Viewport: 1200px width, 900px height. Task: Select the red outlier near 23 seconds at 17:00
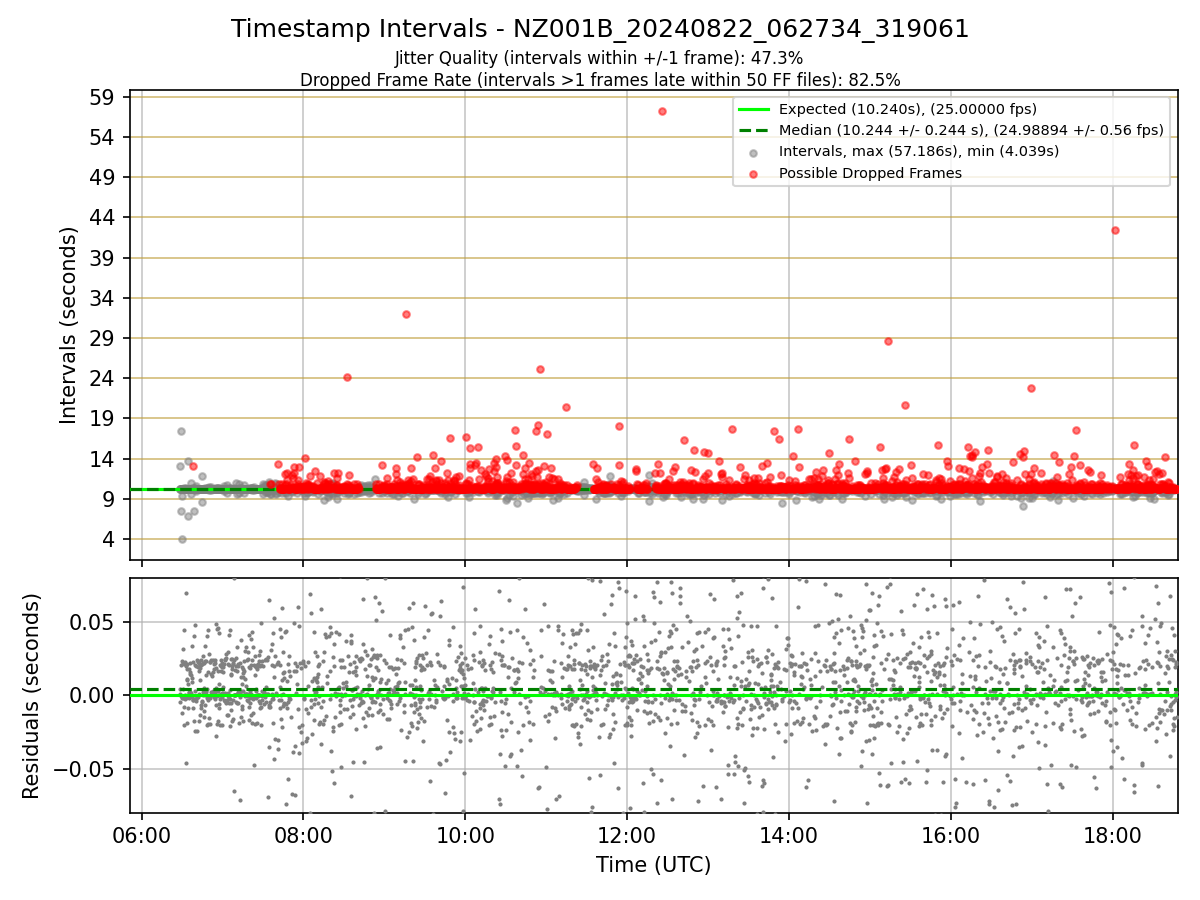coord(1031,388)
